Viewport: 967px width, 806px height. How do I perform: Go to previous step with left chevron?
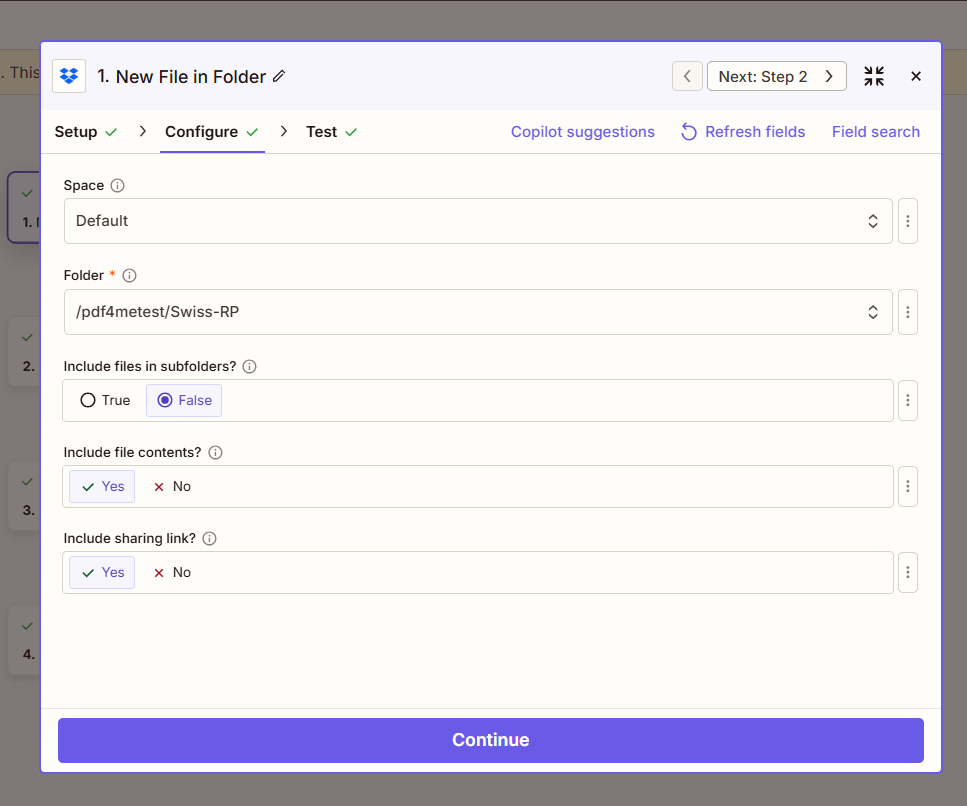pyautogui.click(x=687, y=76)
